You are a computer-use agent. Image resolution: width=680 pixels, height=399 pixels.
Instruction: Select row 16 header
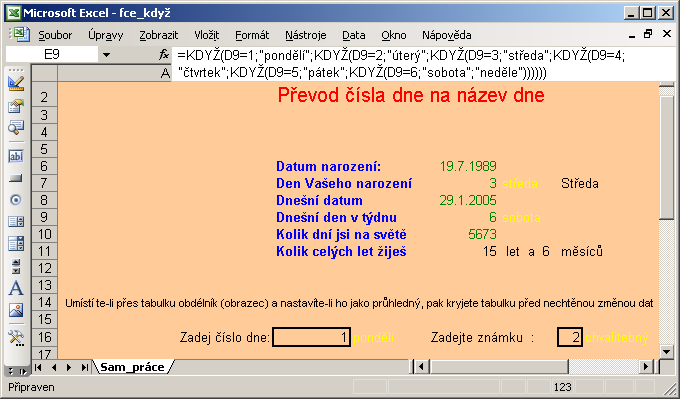point(44,337)
